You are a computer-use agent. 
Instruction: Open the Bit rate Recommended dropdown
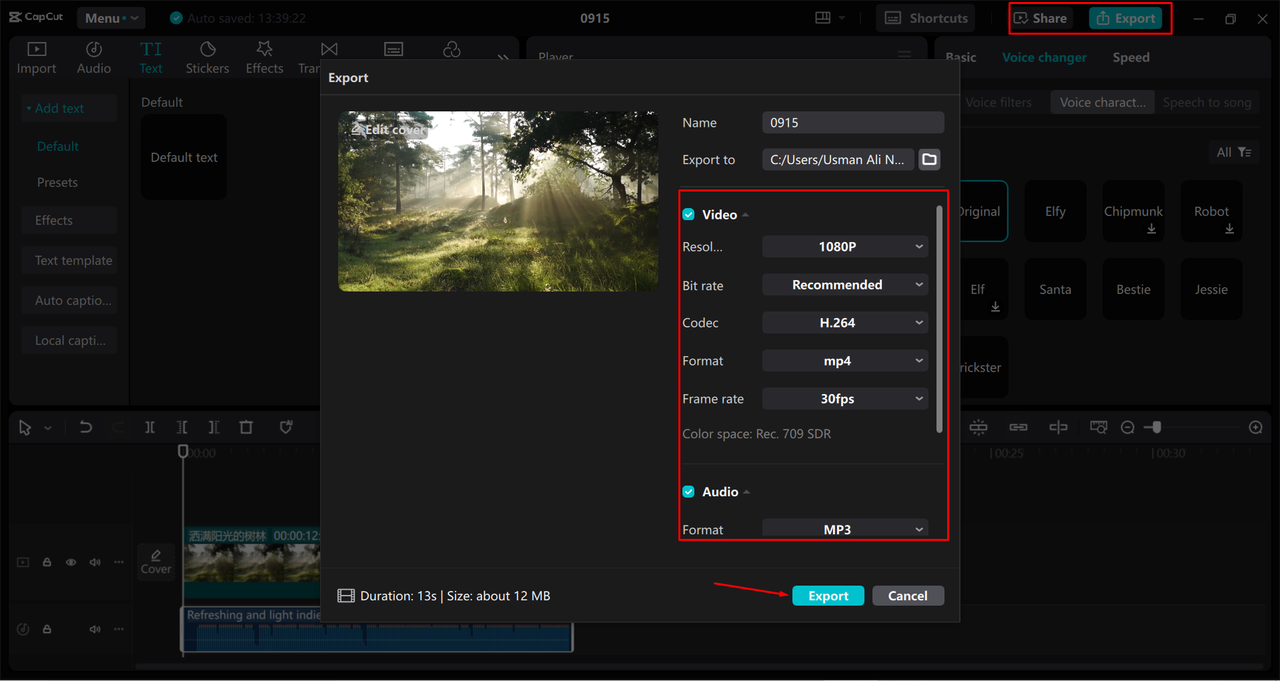pos(845,285)
